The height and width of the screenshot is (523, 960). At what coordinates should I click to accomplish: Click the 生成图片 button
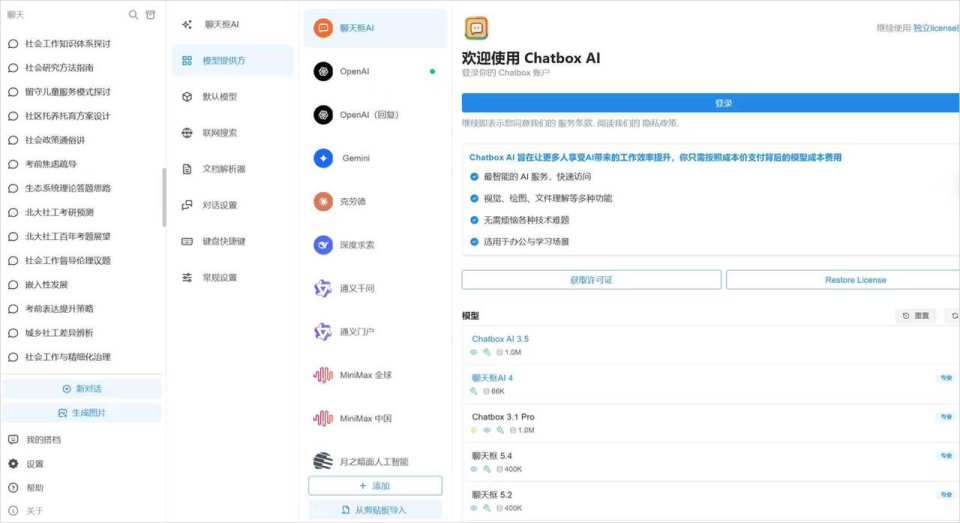(82, 413)
